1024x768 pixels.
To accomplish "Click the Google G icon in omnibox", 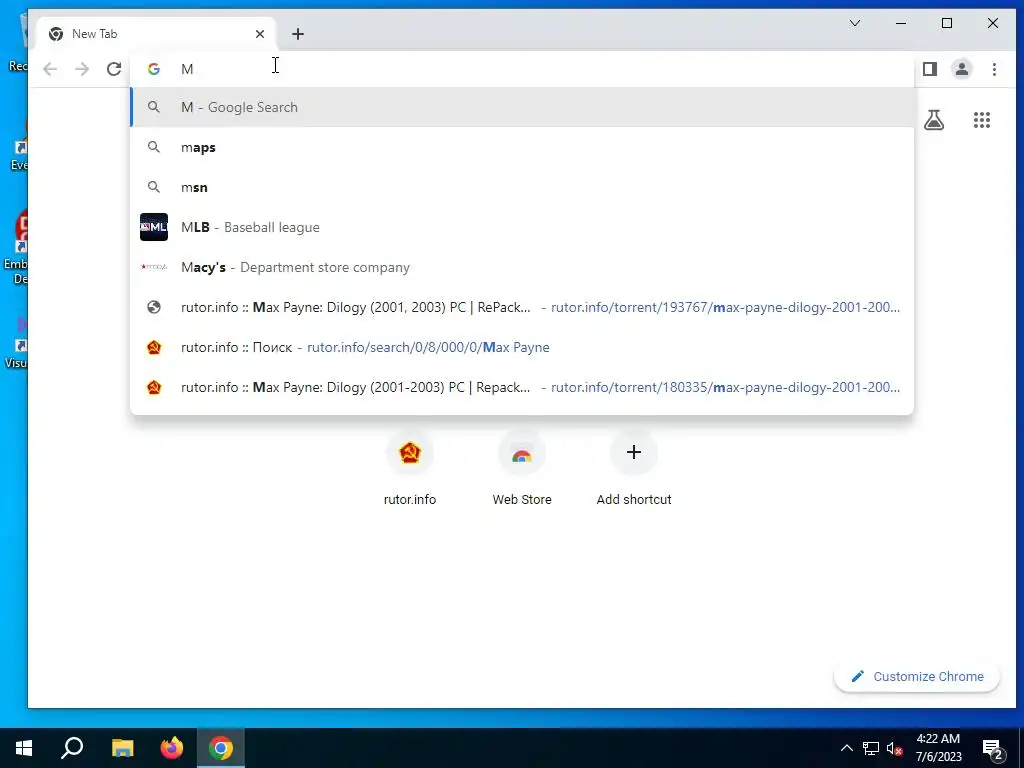I will click(x=153, y=69).
